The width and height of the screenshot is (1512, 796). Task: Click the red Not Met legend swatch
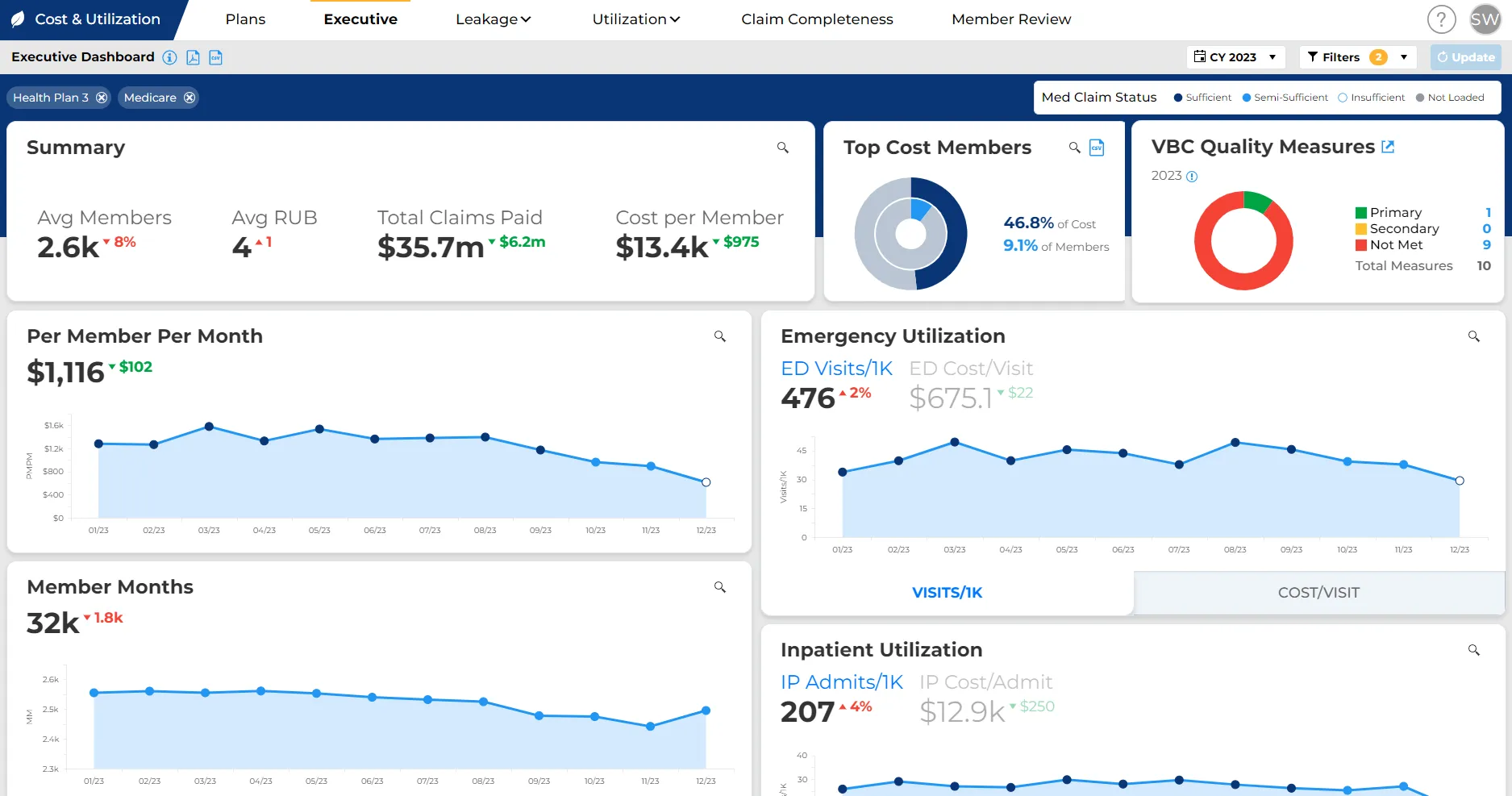click(x=1361, y=245)
